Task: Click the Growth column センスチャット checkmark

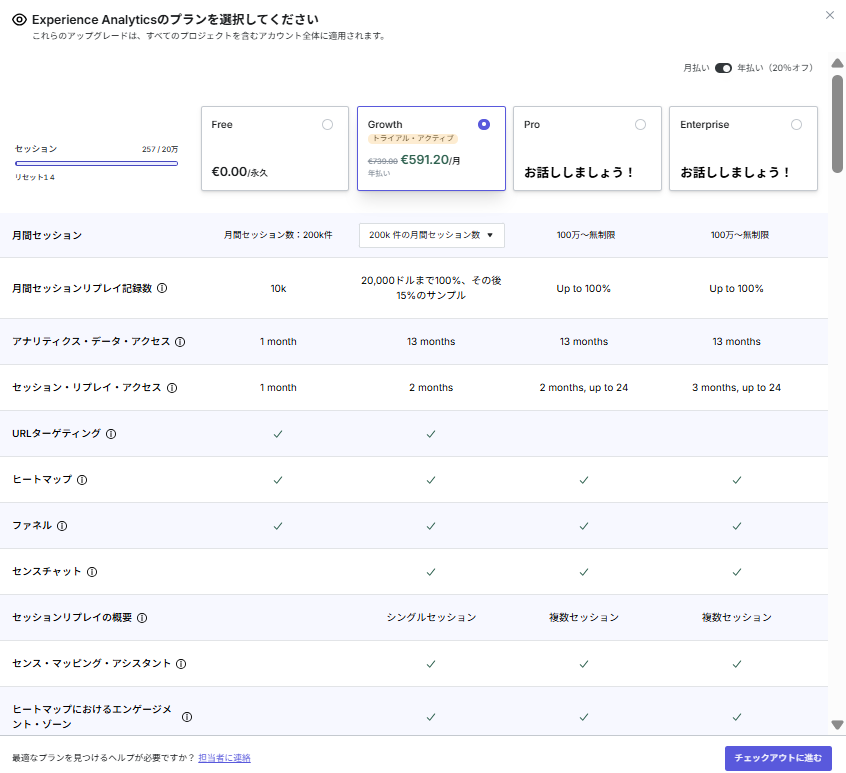Action: (431, 572)
